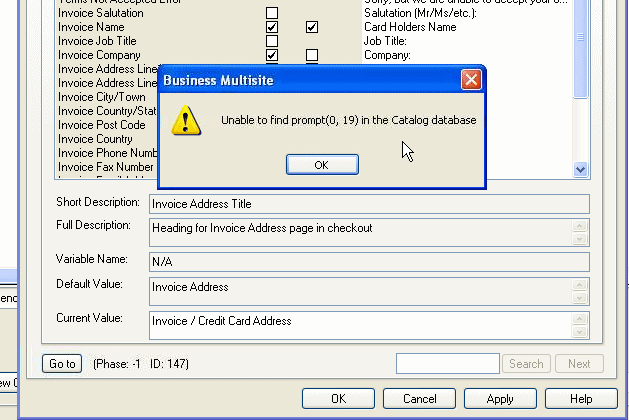Click the Short Description field
629x420 pixels.
point(368,204)
